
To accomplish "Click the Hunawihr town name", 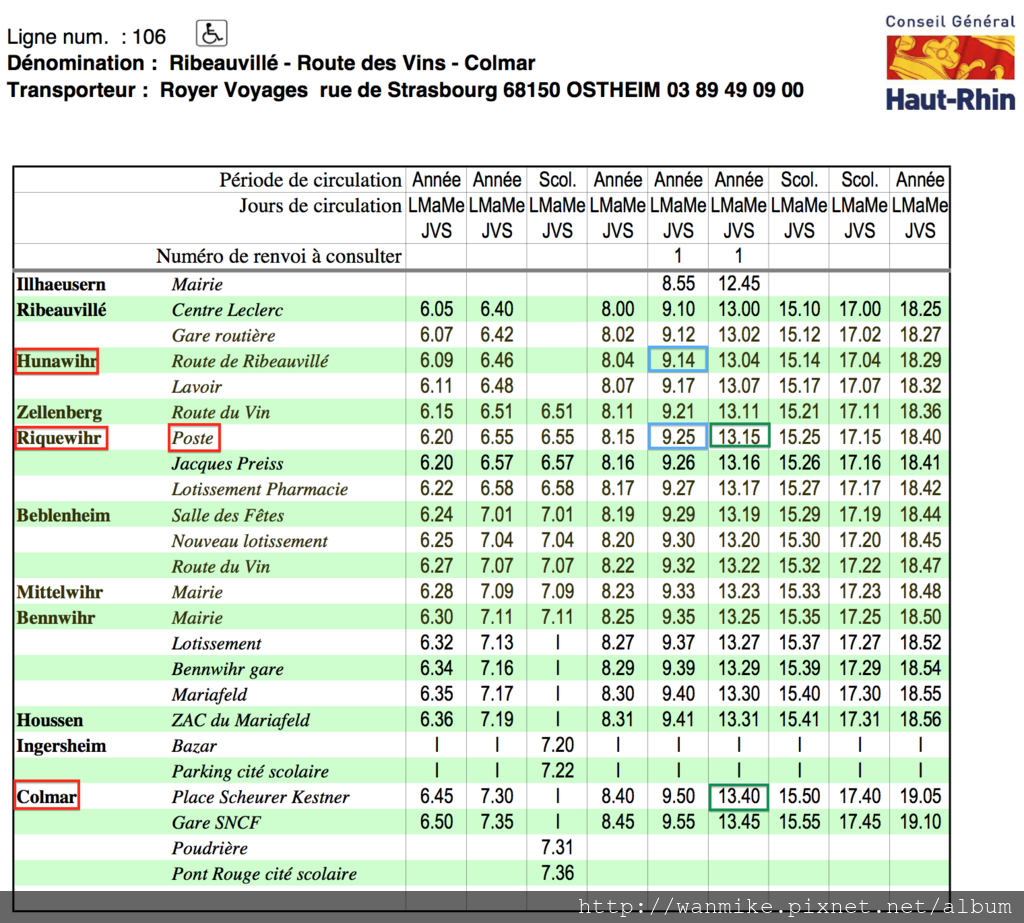I will pos(57,361).
